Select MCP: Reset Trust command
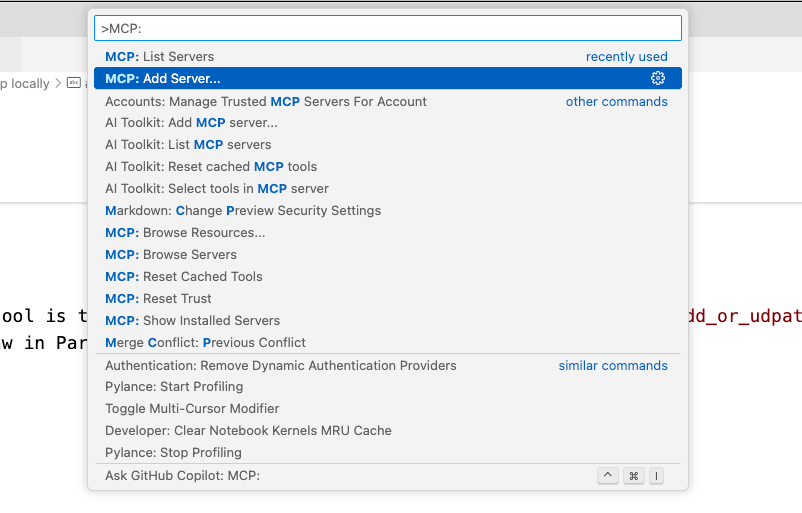The width and height of the screenshot is (802, 513). (388, 299)
